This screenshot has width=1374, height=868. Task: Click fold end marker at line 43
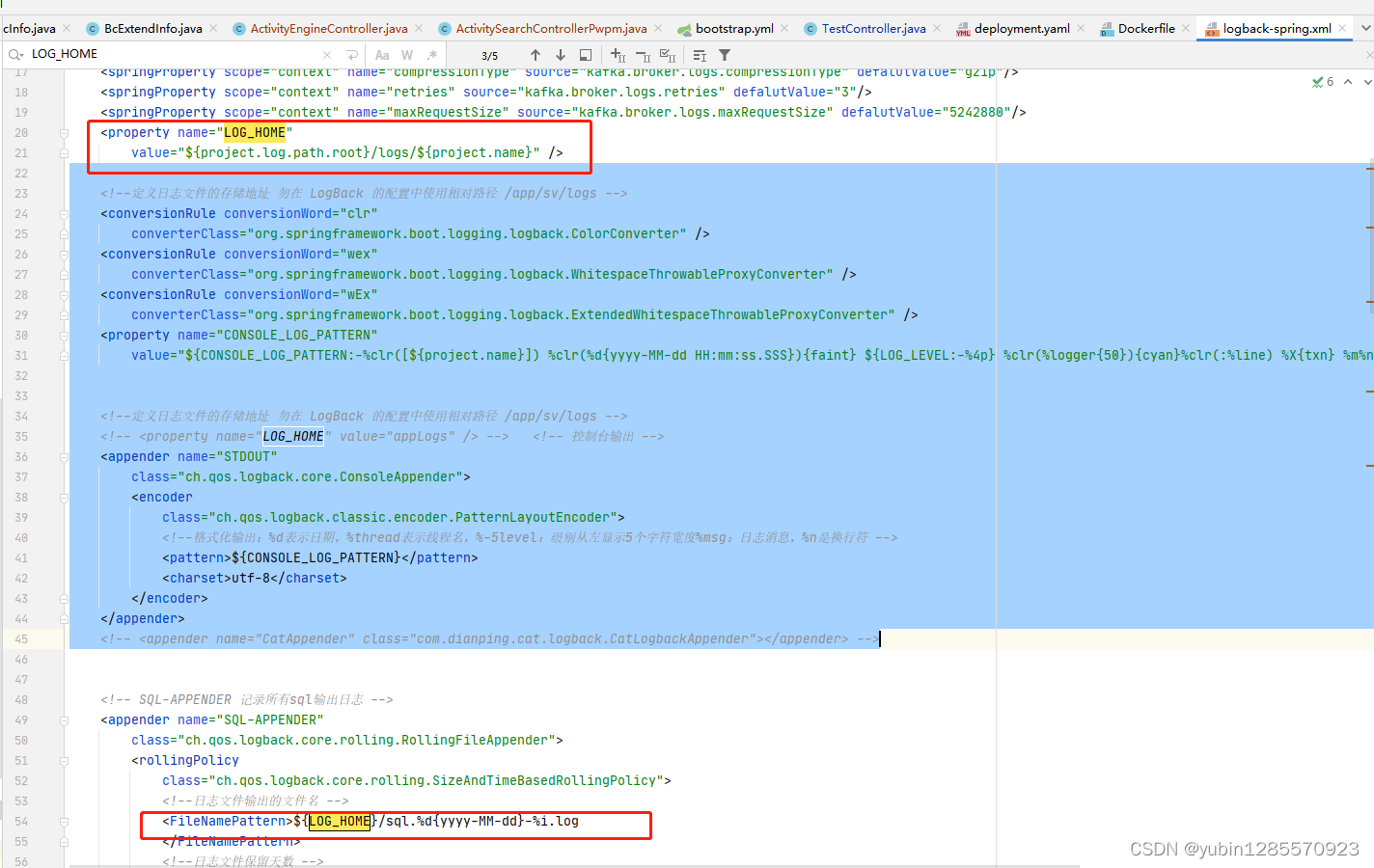tap(64, 599)
